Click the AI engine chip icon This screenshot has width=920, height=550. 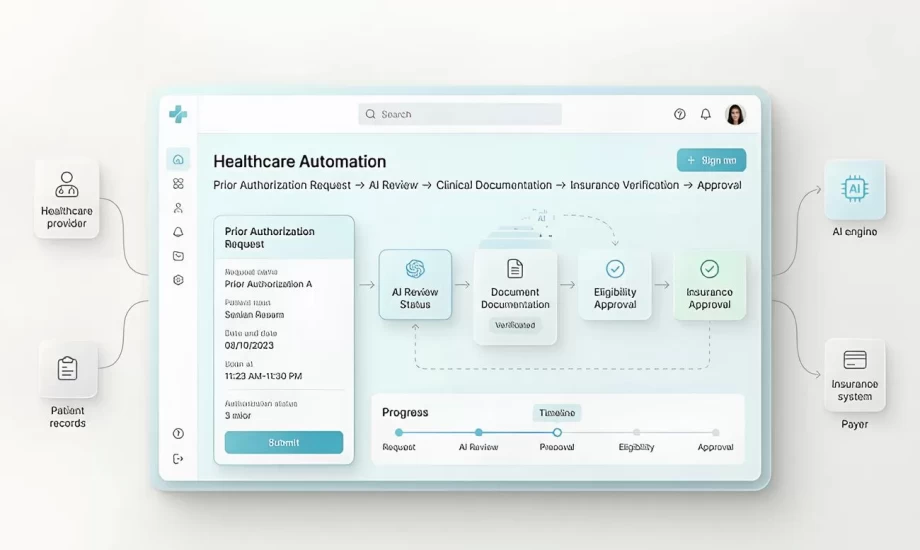[x=855, y=189]
